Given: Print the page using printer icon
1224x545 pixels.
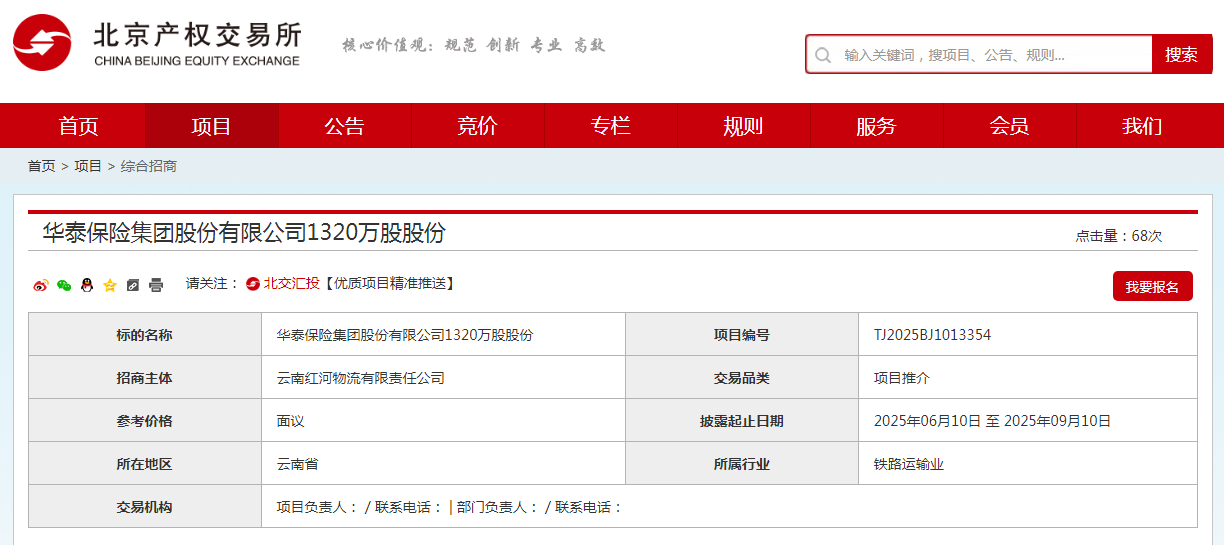Looking at the screenshot, I should click(156, 285).
